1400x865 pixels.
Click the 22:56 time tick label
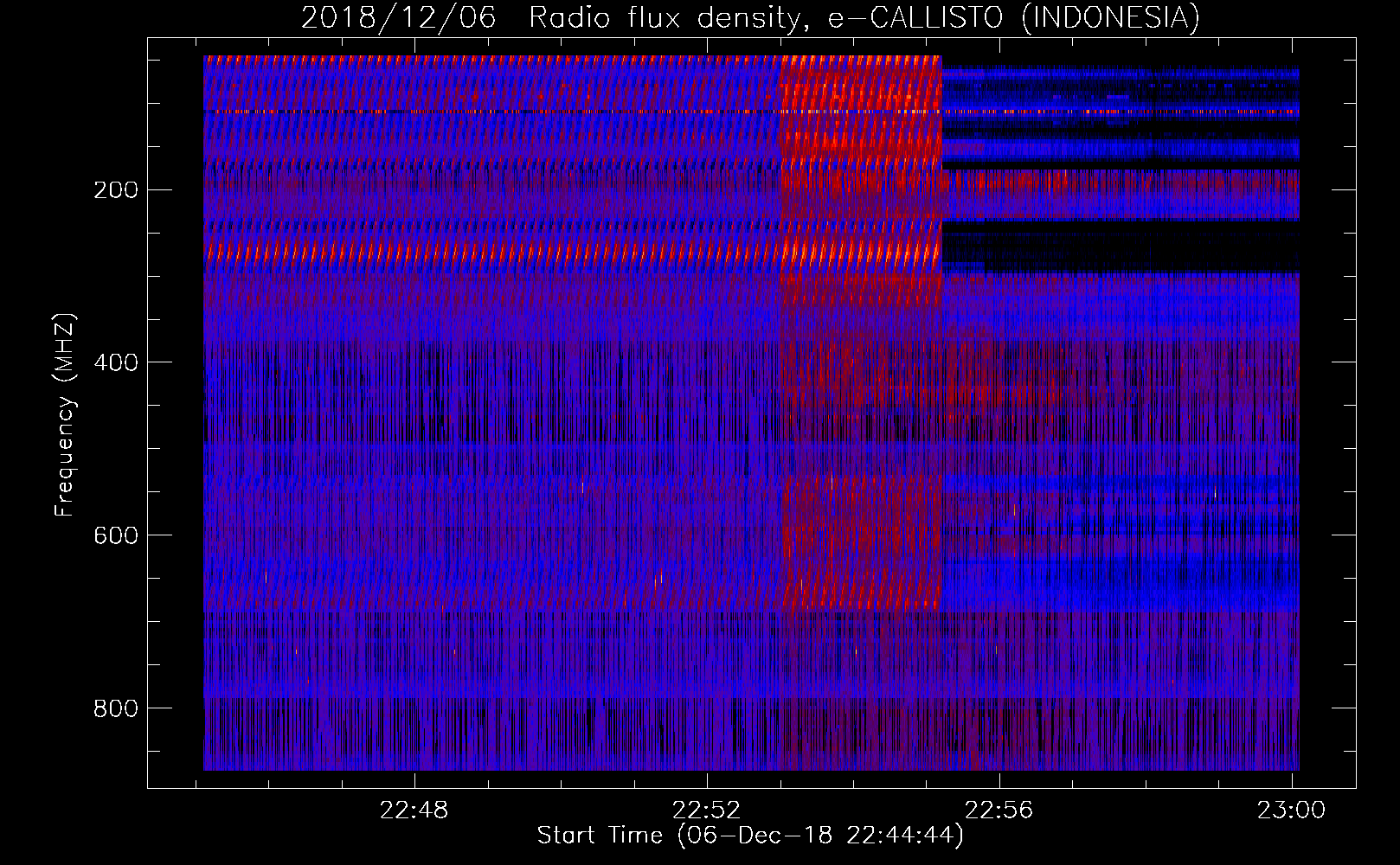(999, 811)
